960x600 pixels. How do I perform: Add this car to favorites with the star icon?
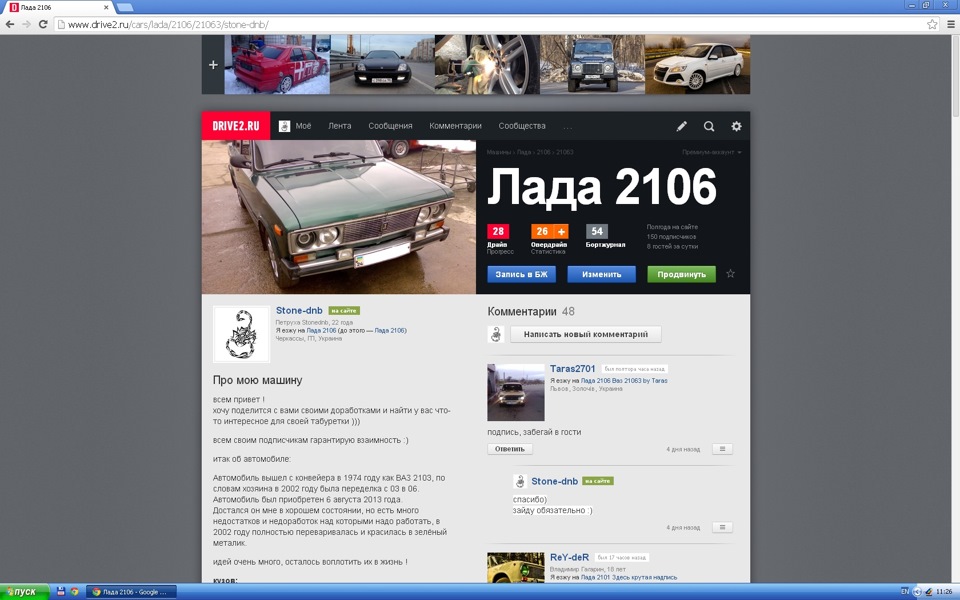(x=730, y=274)
